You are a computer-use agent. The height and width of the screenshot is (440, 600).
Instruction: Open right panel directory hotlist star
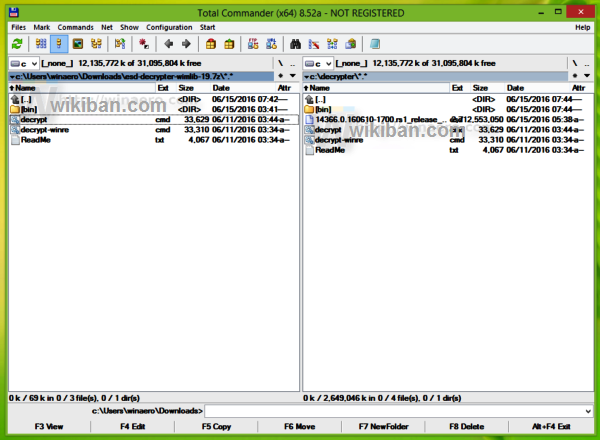[x=575, y=76]
